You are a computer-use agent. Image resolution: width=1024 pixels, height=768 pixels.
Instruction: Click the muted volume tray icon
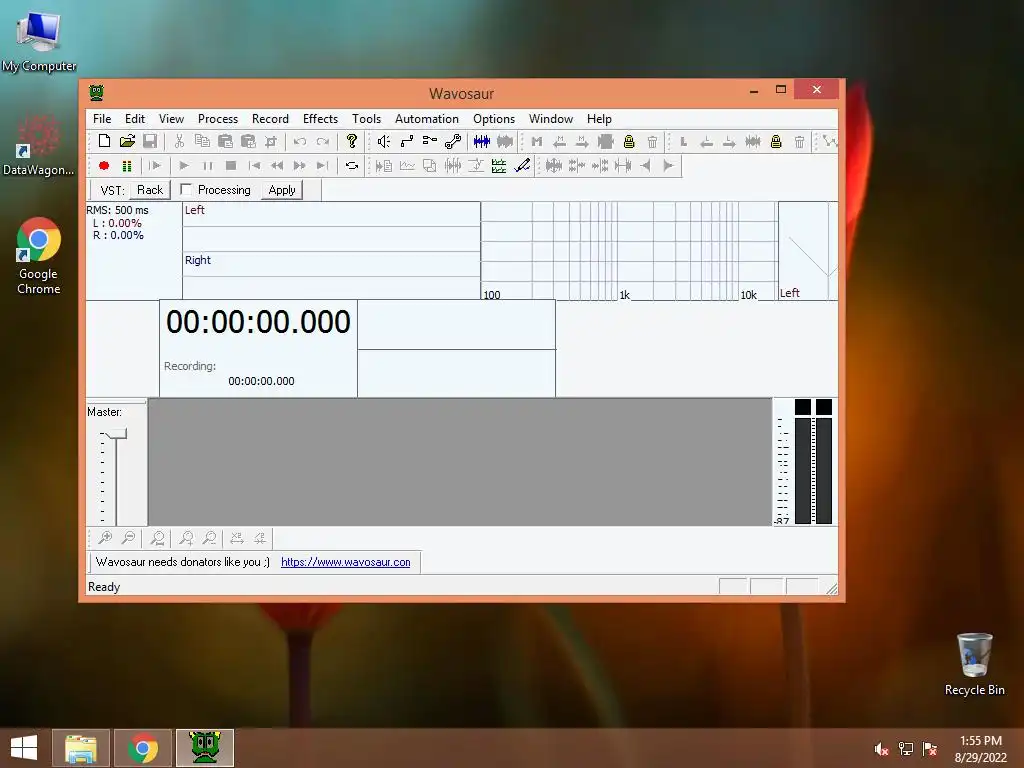coord(881,749)
